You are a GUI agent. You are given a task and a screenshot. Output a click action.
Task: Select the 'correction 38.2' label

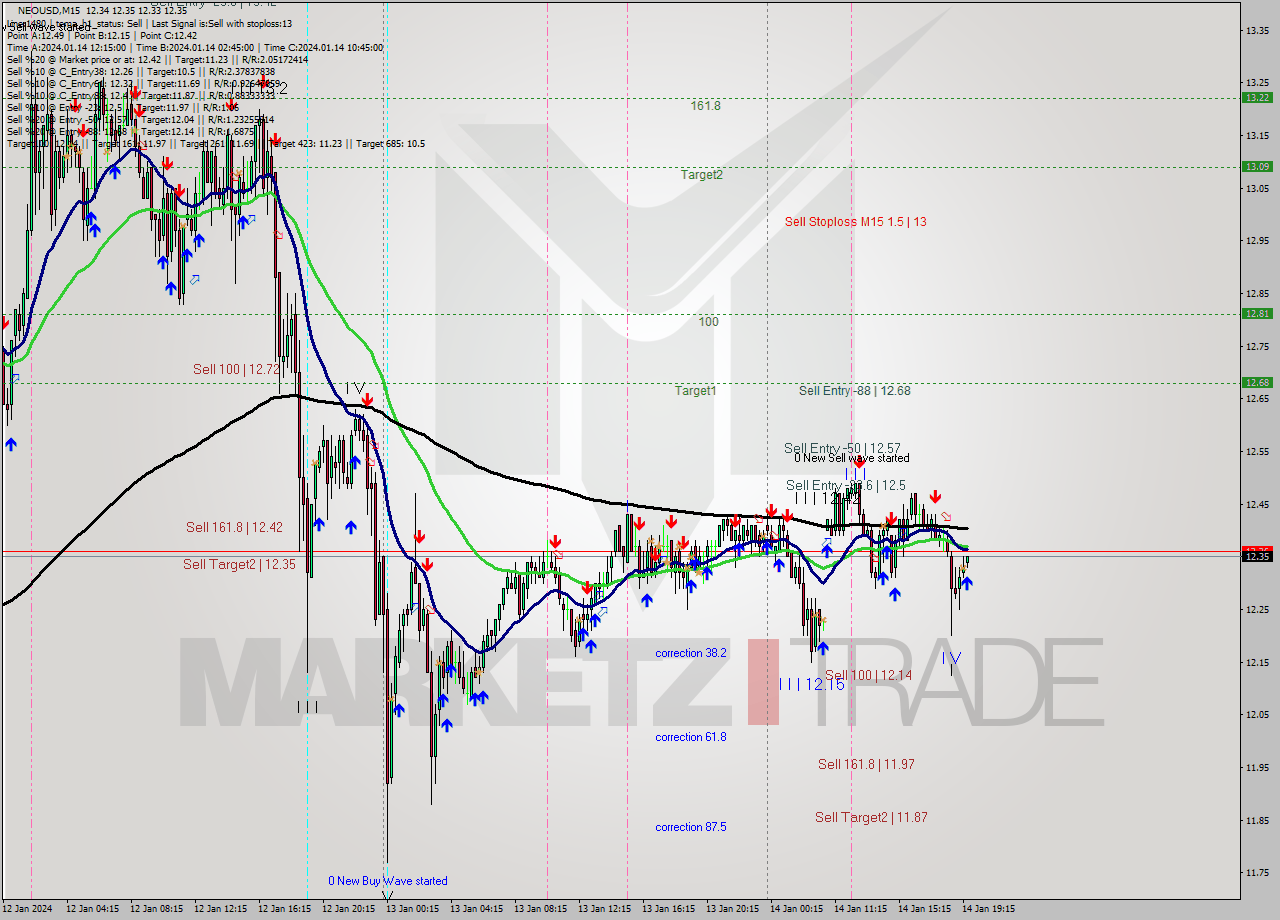coord(691,653)
